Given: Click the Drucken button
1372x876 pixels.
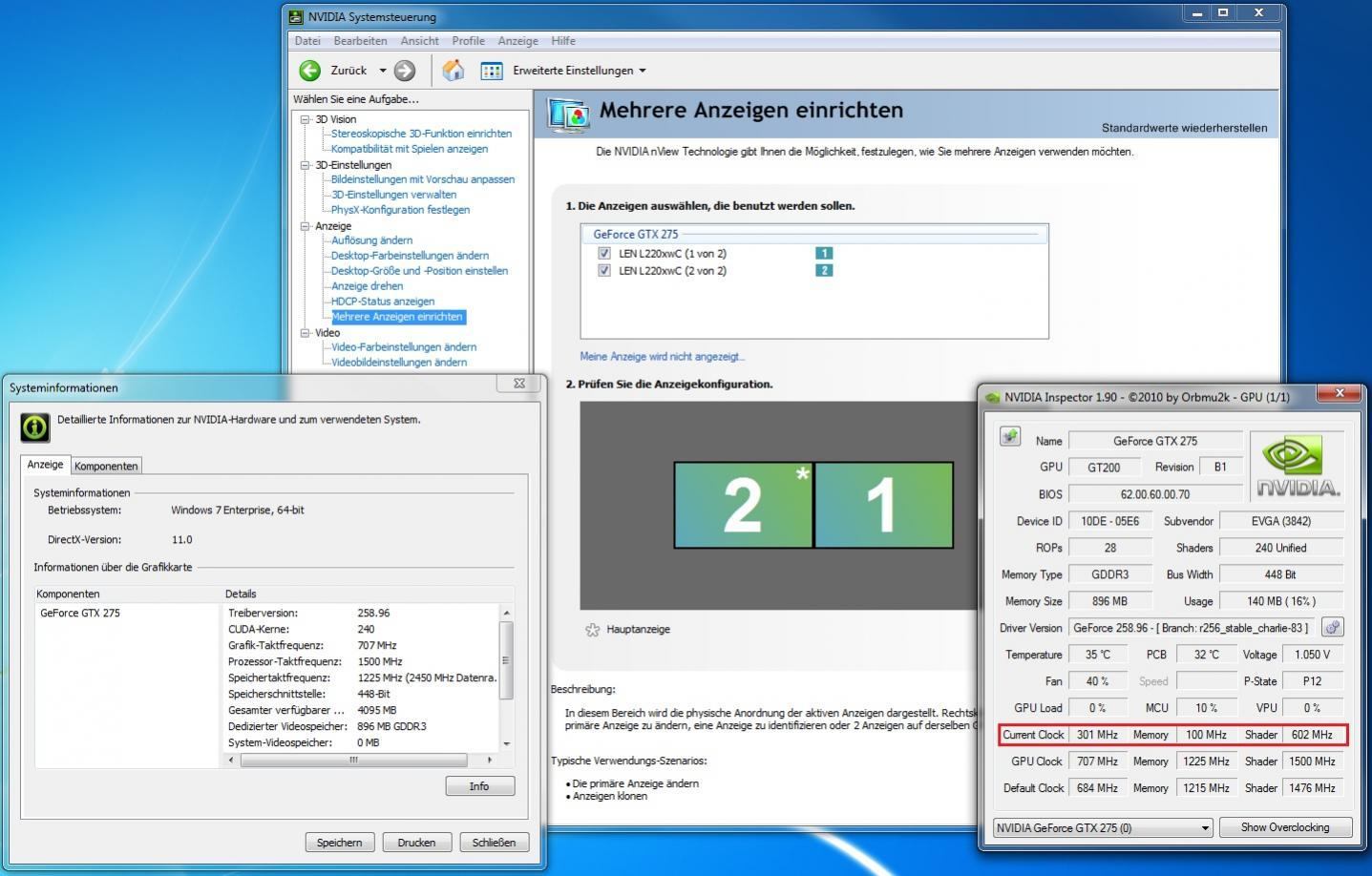Looking at the screenshot, I should coord(416,843).
